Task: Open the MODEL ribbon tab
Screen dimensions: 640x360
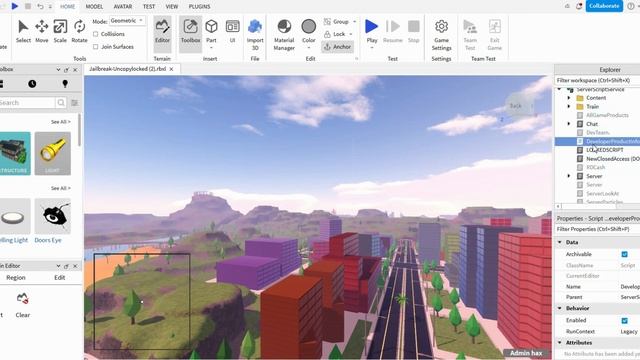Action: pos(94,7)
